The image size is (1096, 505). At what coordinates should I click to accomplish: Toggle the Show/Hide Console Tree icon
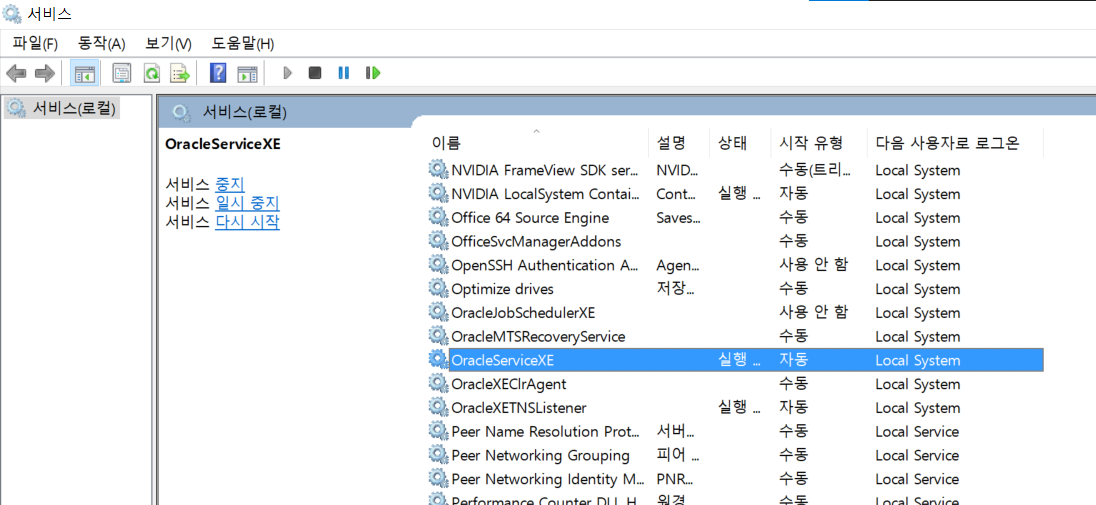(x=85, y=73)
